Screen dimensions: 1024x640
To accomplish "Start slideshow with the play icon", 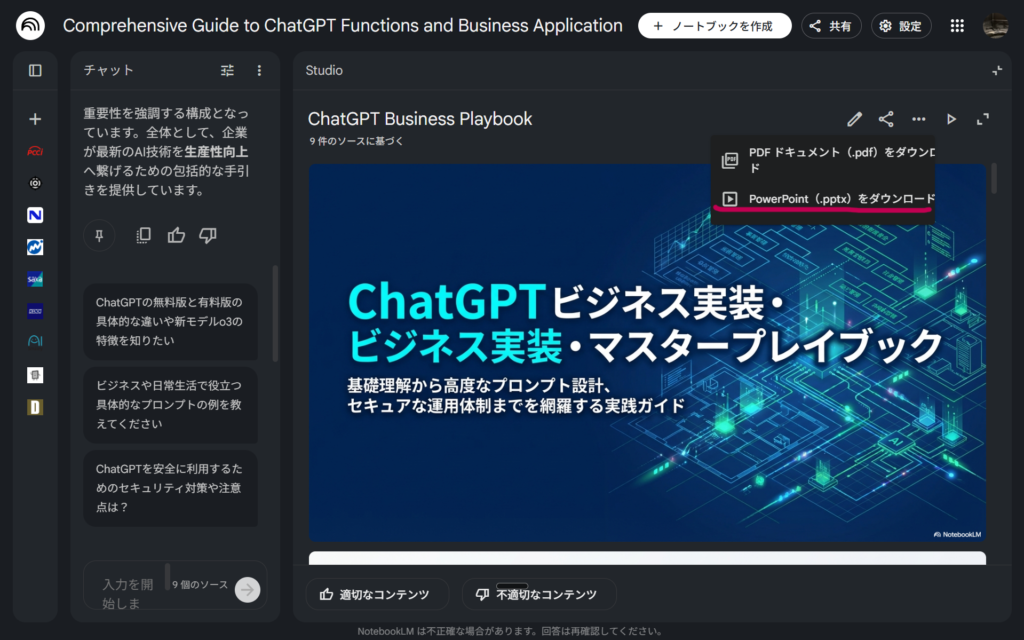I will [951, 119].
